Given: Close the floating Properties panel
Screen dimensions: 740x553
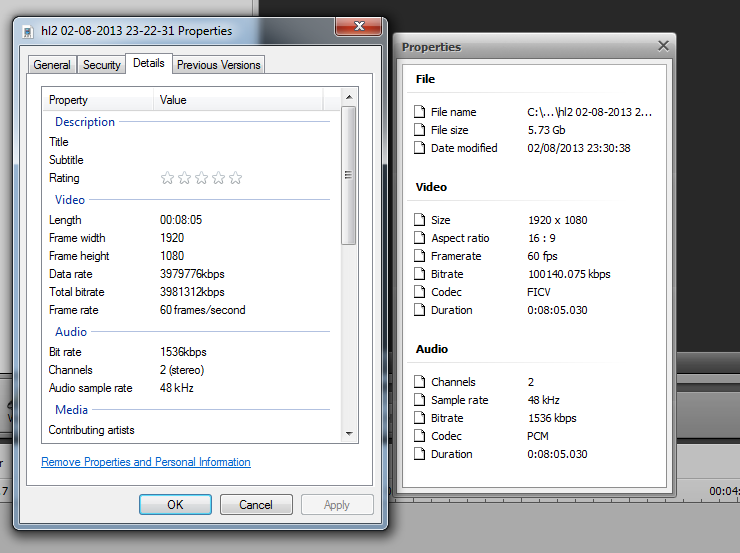Looking at the screenshot, I should (663, 46).
